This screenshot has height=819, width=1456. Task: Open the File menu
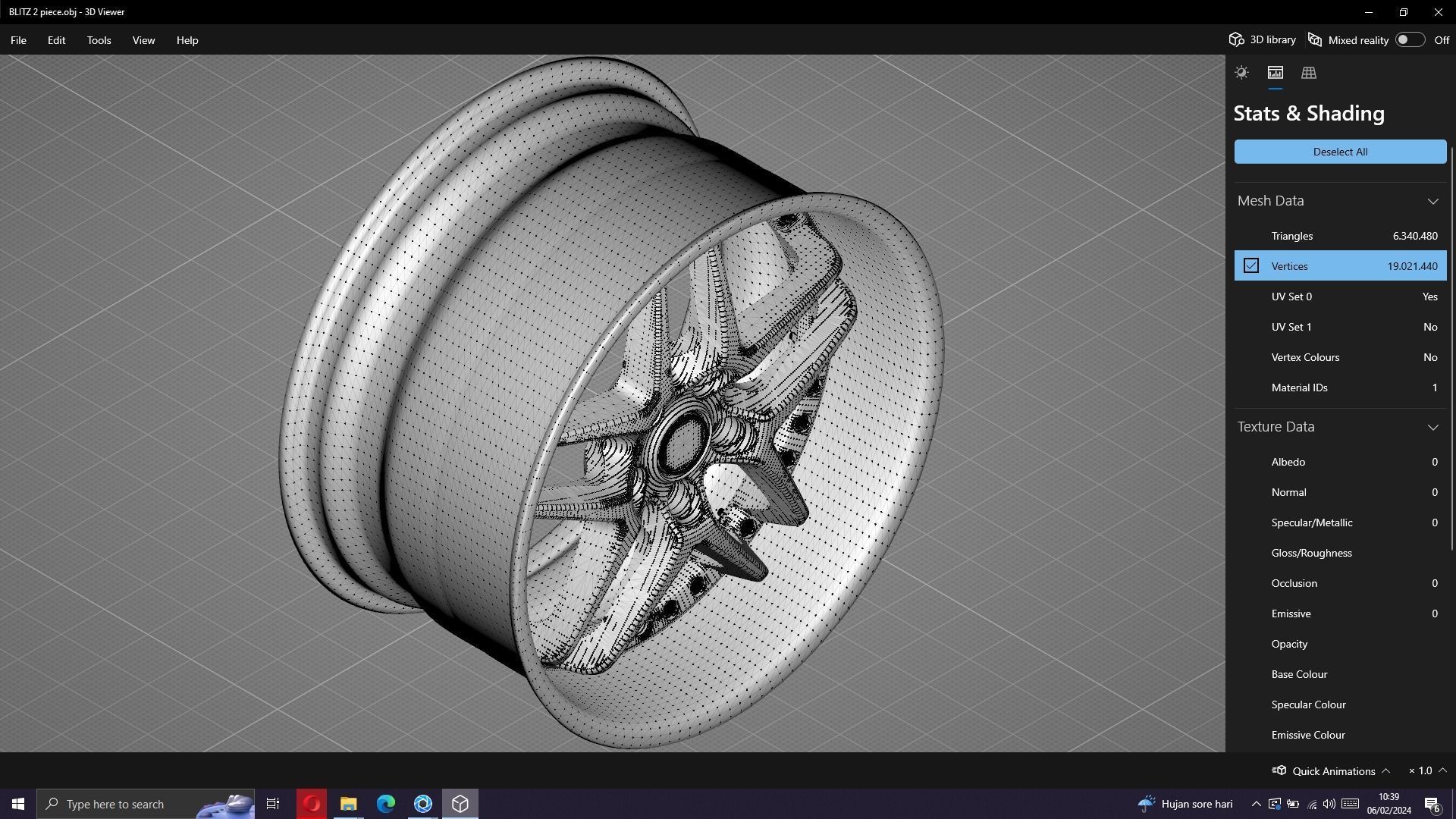18,40
